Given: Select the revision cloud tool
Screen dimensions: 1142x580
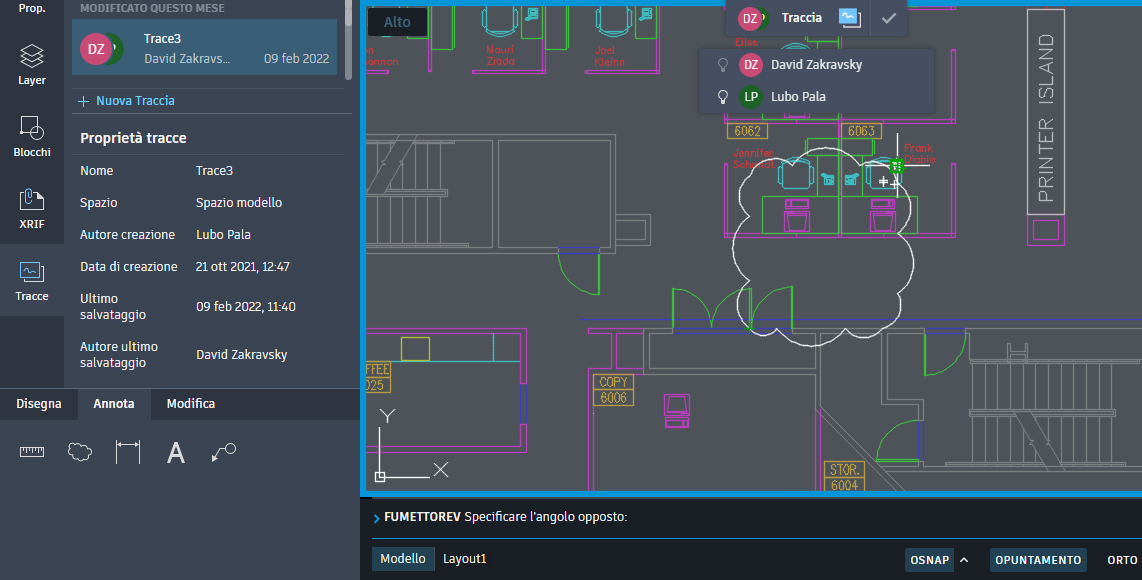Looking at the screenshot, I should [x=80, y=452].
